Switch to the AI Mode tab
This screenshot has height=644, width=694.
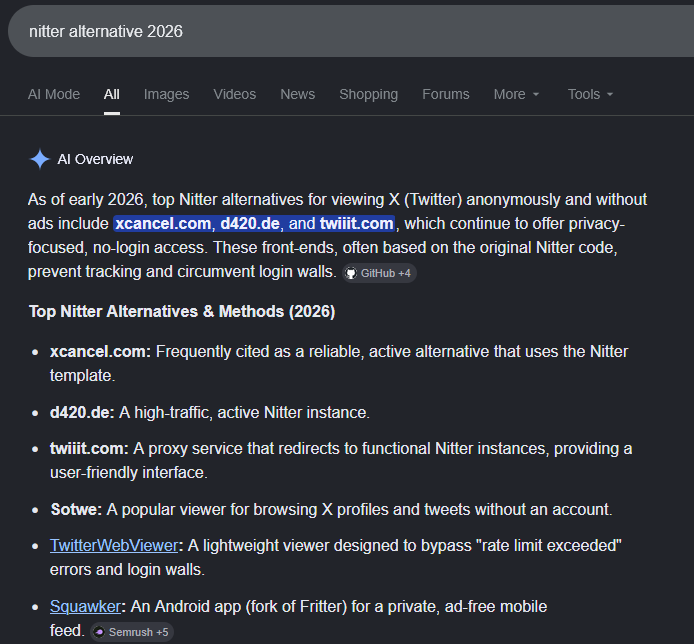click(x=54, y=94)
